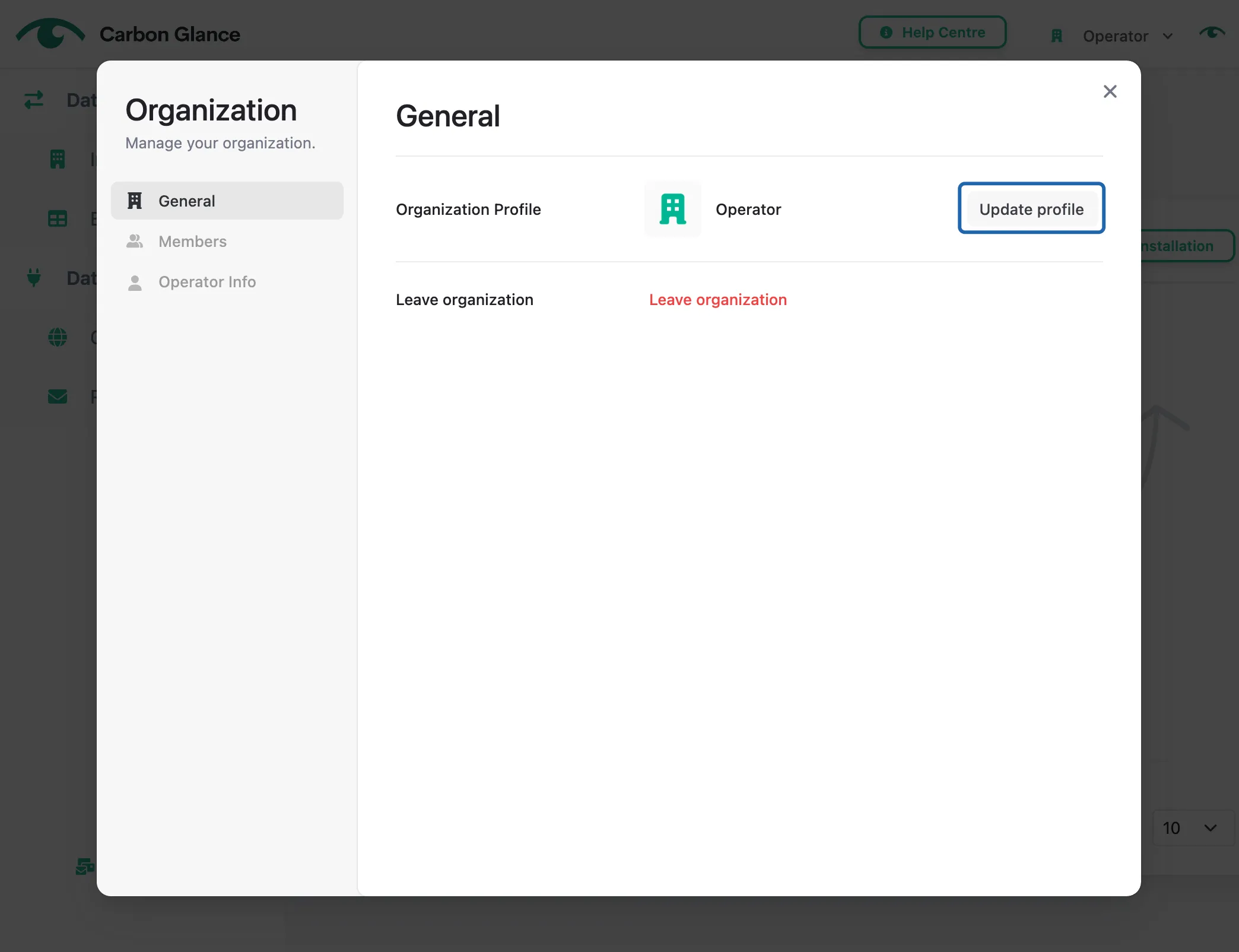Click the Update profile button
Viewport: 1239px width, 952px height.
click(1031, 208)
